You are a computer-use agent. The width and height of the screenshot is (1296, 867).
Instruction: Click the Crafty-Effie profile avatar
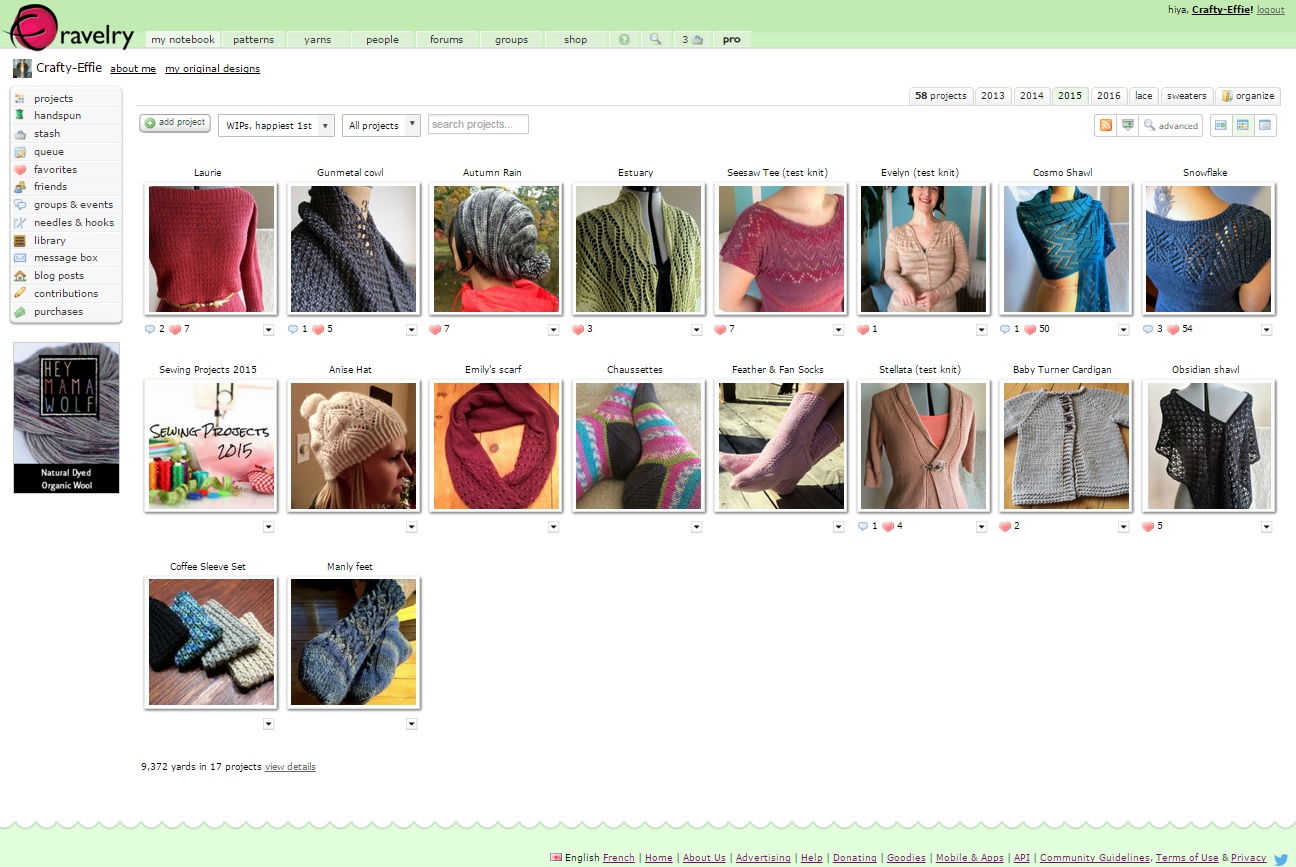coord(22,68)
